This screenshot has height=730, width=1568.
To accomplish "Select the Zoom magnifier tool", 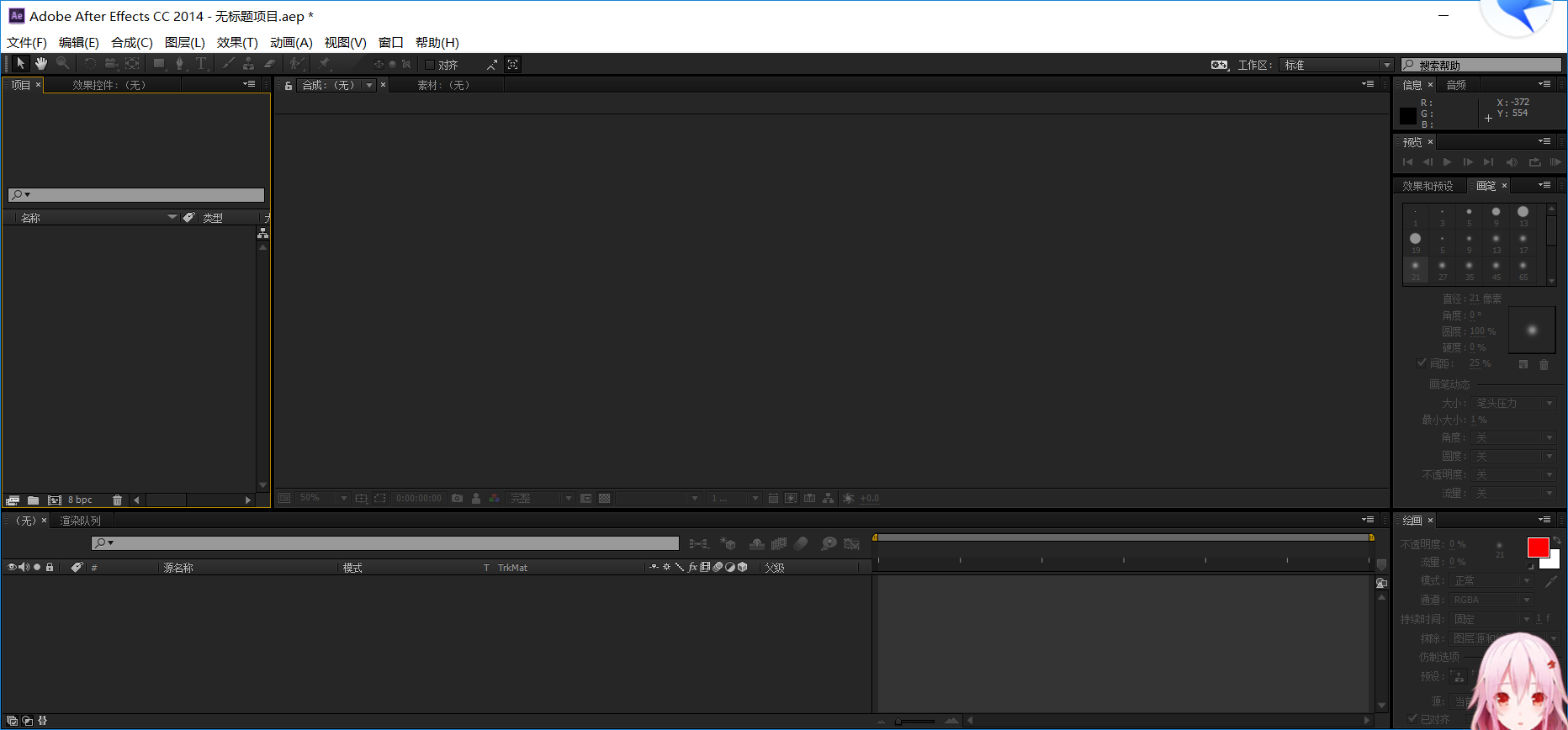I will click(62, 64).
